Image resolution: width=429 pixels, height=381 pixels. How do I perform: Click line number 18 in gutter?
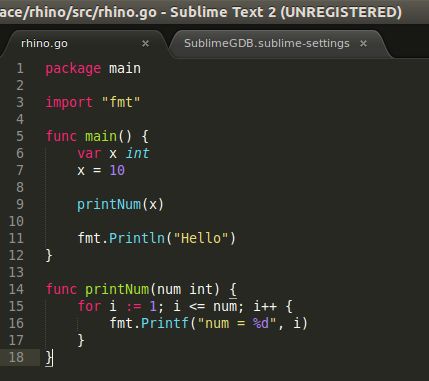click(16, 357)
